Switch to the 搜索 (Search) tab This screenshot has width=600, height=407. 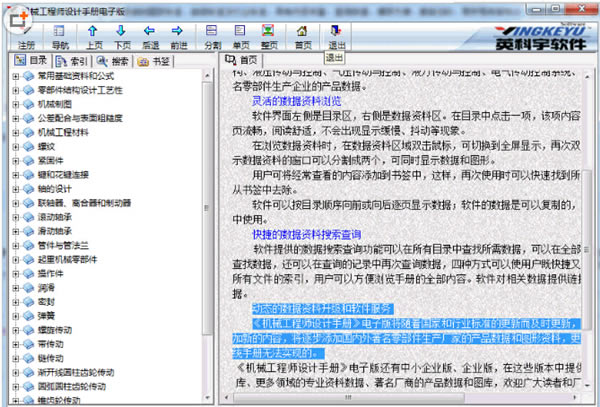[x=114, y=61]
